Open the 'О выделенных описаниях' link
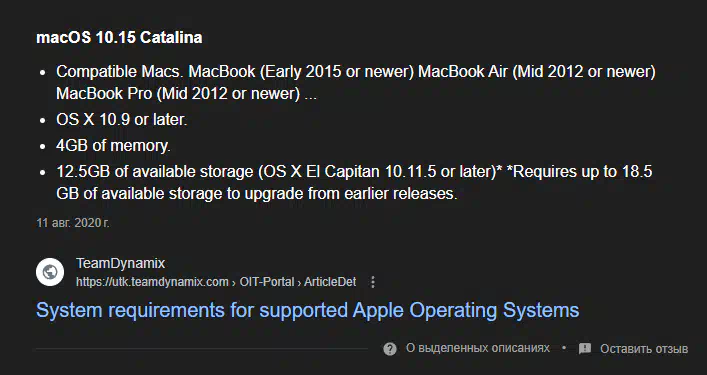707x375 pixels. (477, 348)
